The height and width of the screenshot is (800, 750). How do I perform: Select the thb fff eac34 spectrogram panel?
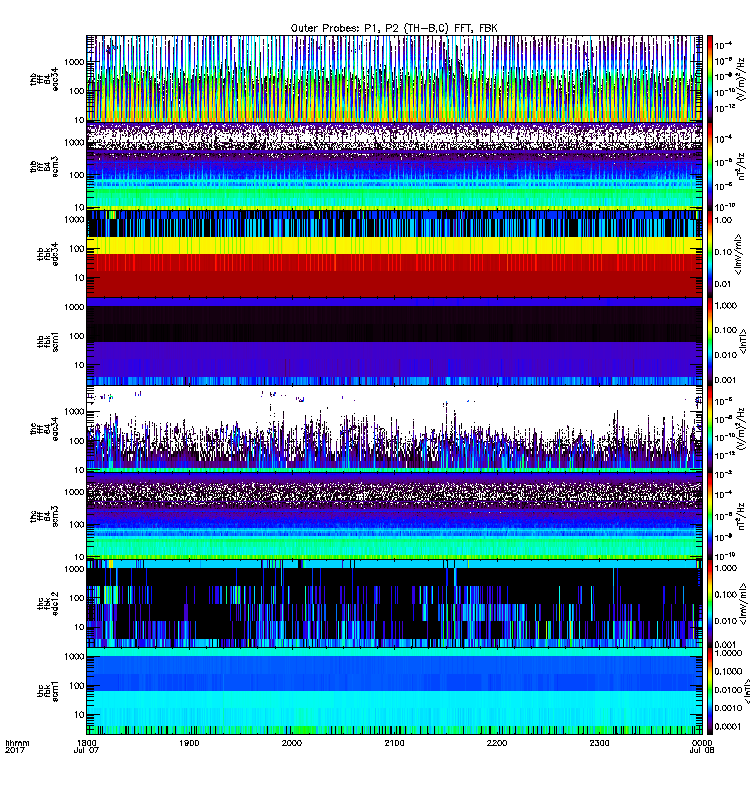[394, 78]
